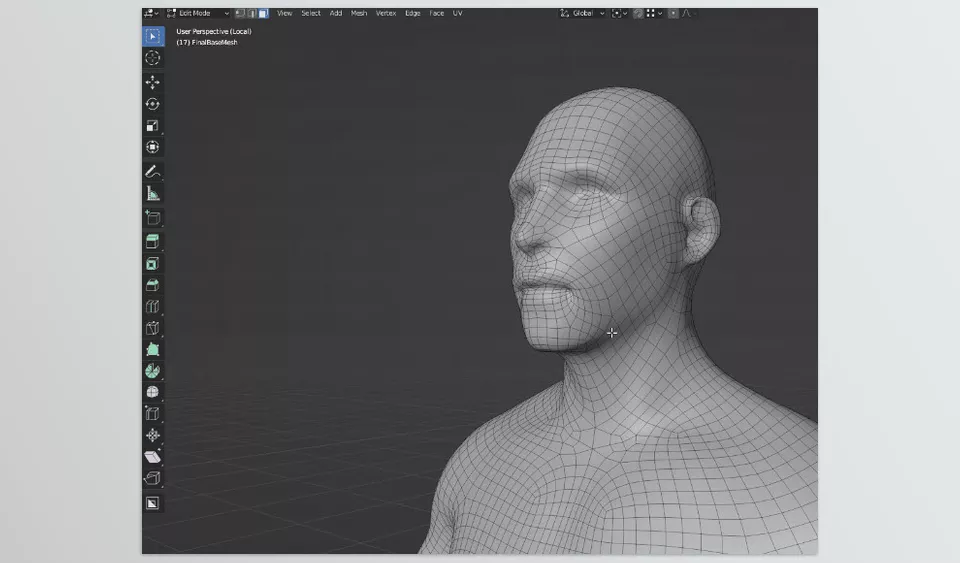
Task: Open the Mesh menu
Action: point(359,13)
